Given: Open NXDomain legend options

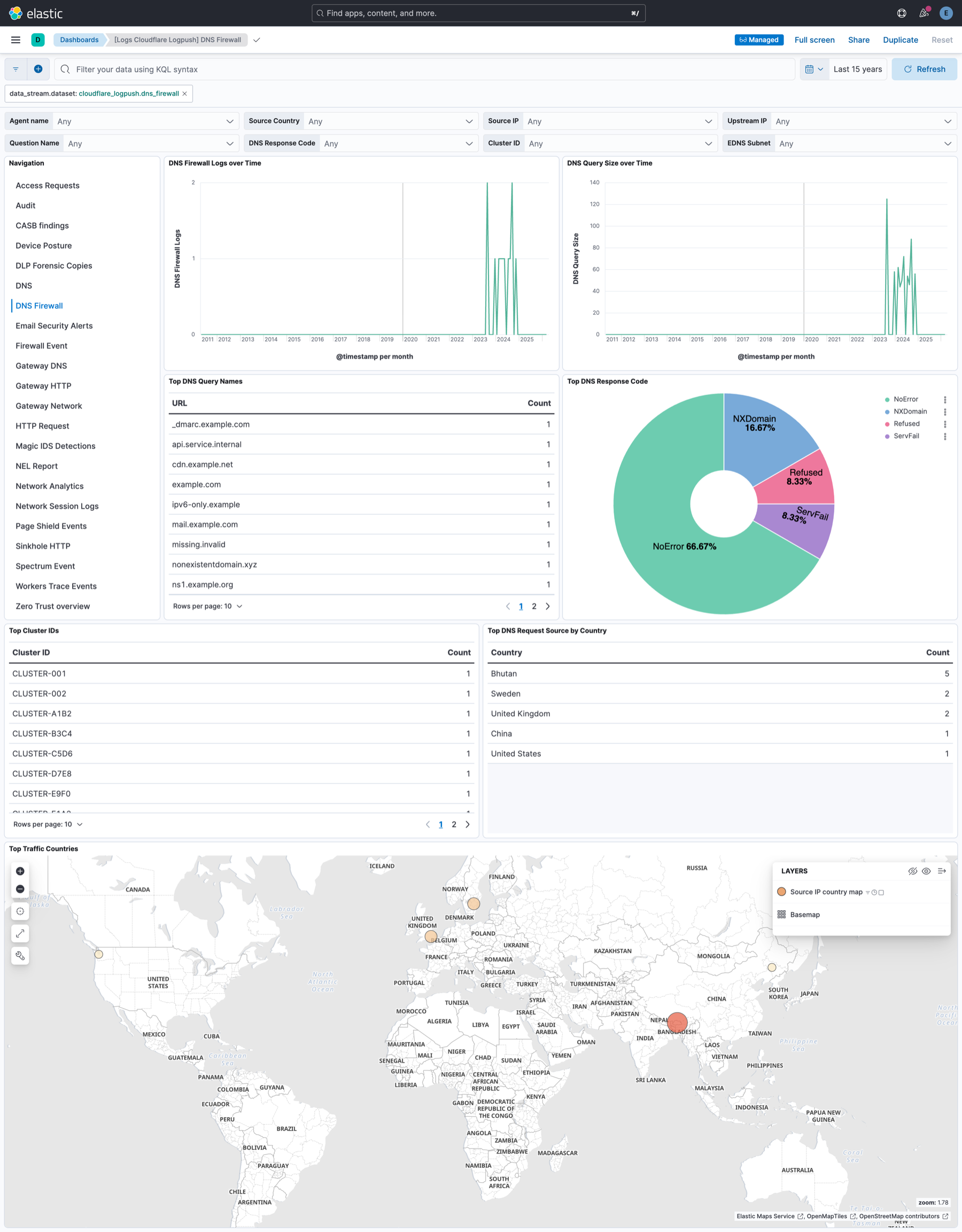Looking at the screenshot, I should click(945, 412).
